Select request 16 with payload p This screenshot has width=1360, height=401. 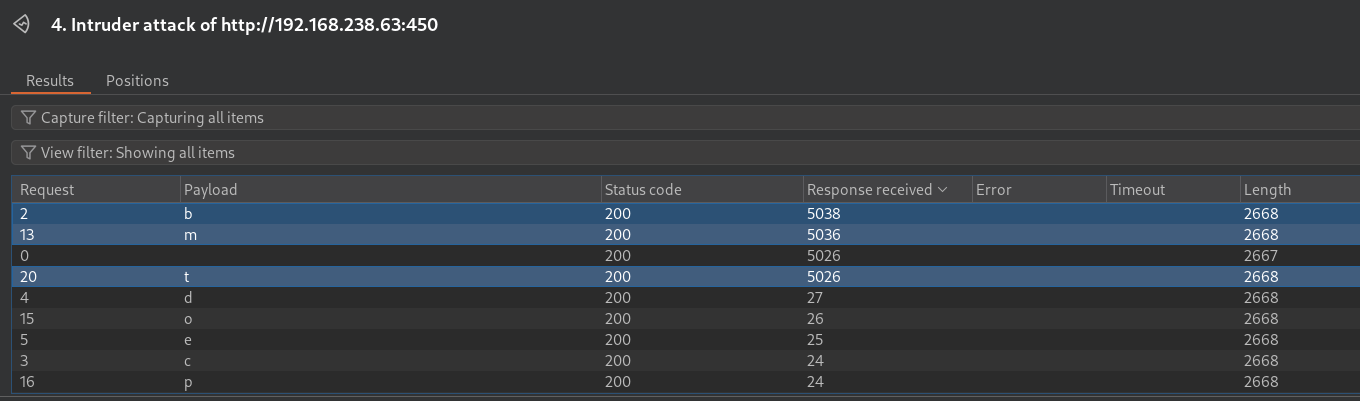coord(685,382)
